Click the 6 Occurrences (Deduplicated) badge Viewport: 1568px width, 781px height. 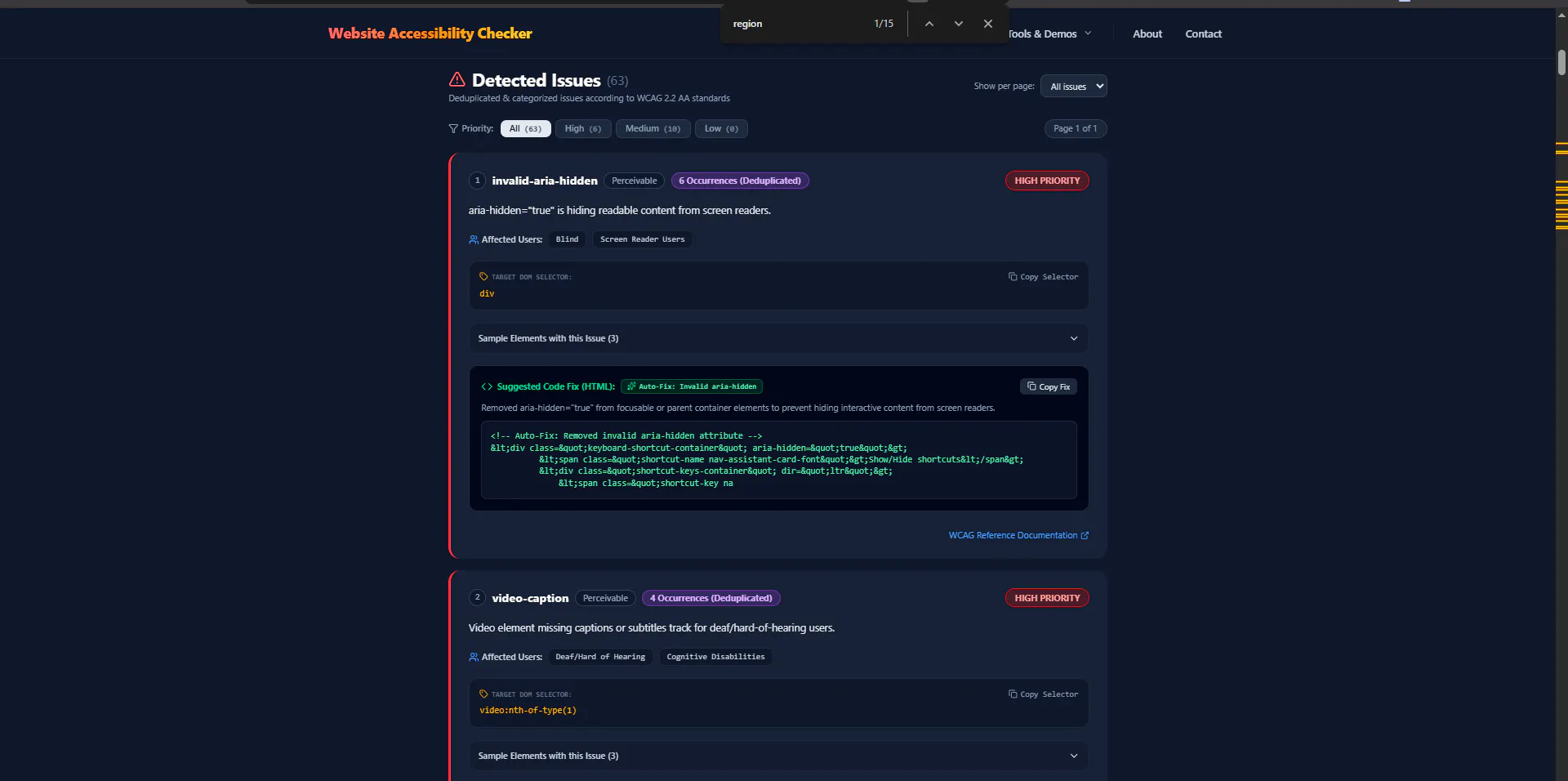tap(740, 181)
